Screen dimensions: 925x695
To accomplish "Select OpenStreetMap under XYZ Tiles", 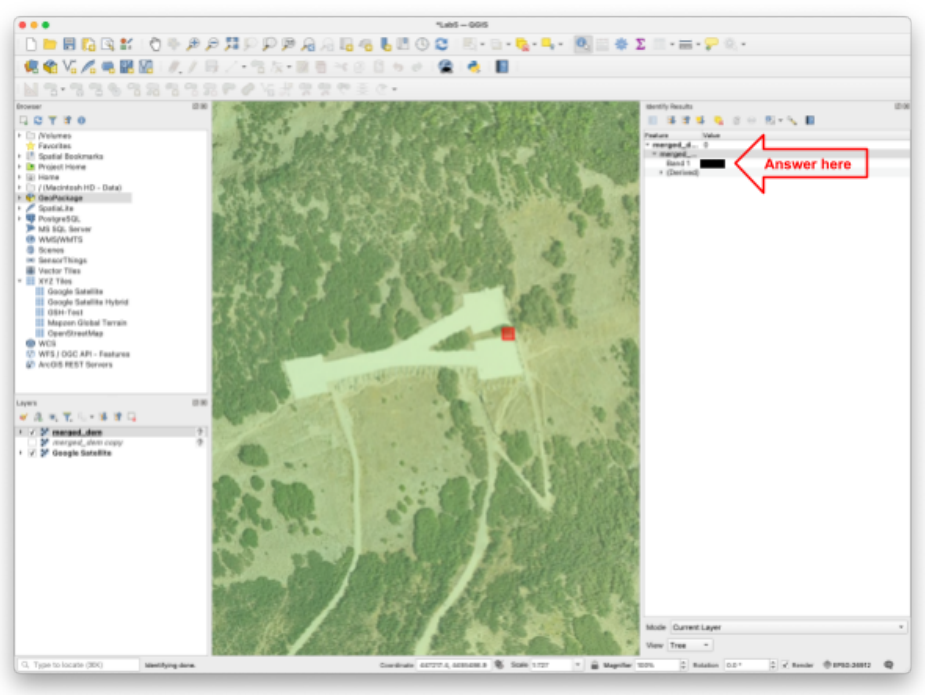I will pyautogui.click(x=75, y=333).
